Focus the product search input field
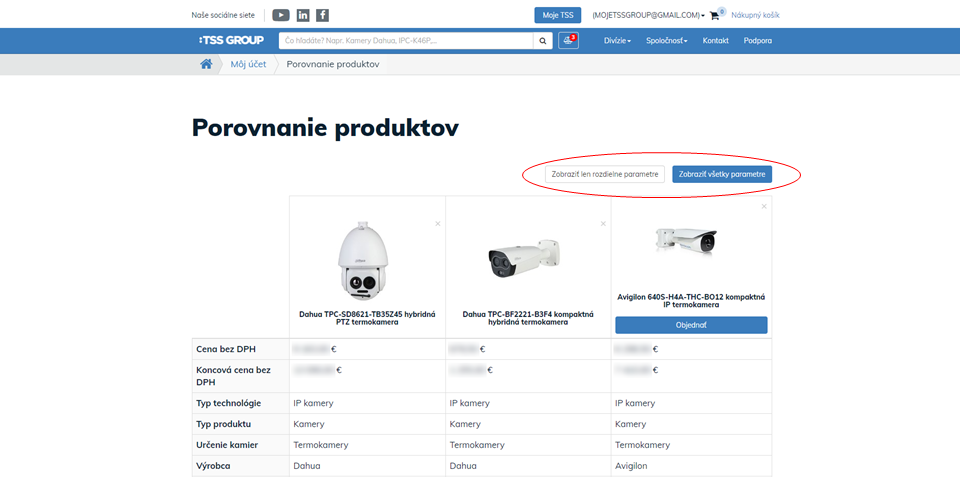 (406, 41)
